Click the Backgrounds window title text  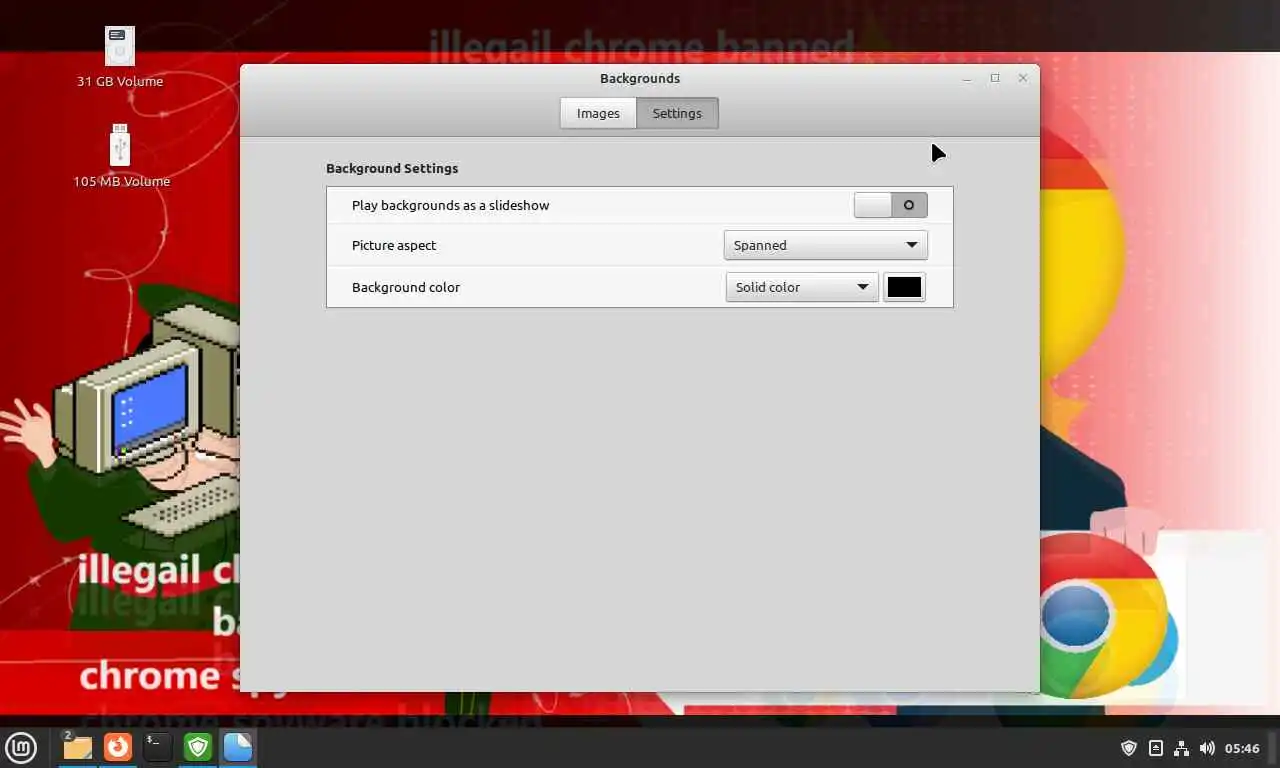[x=640, y=78]
